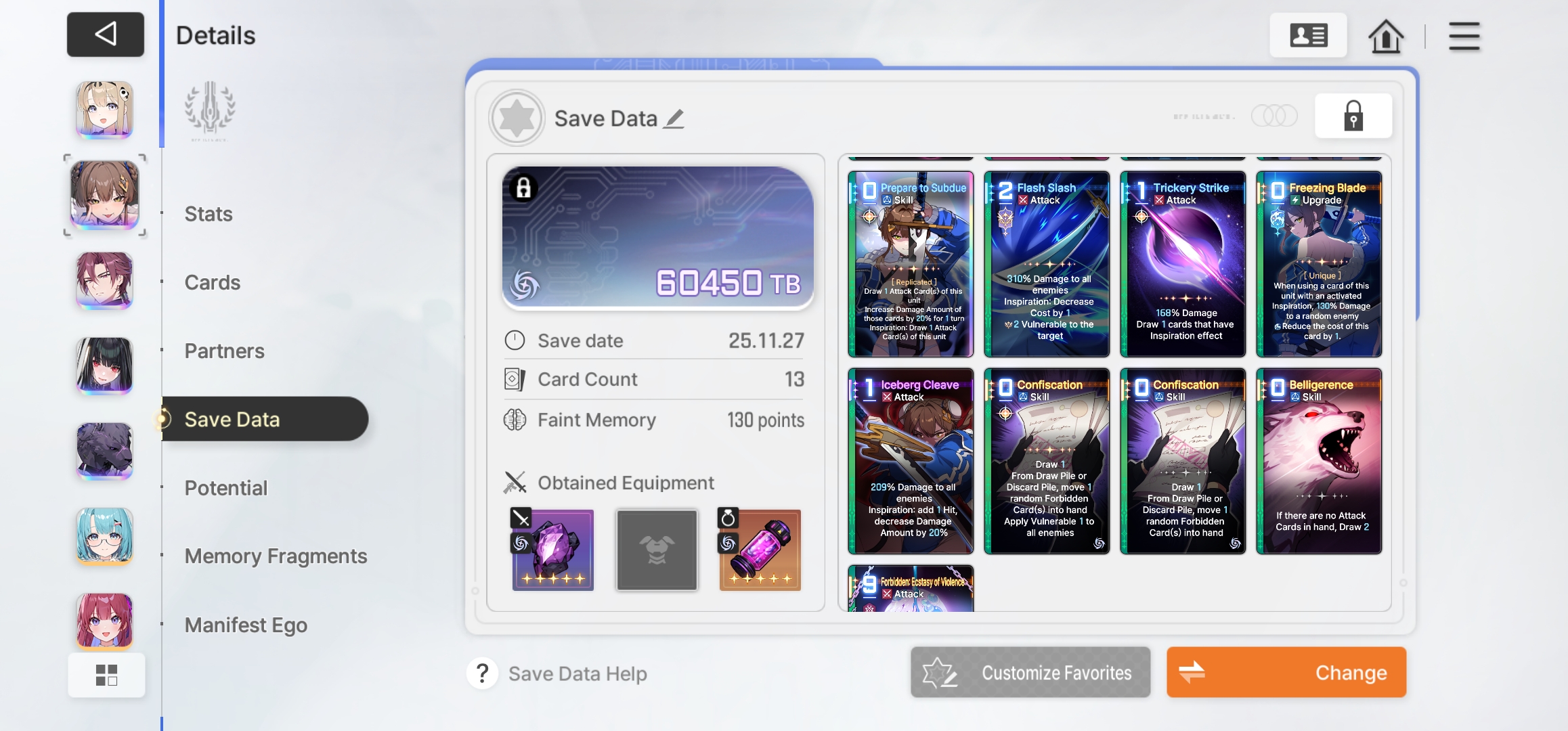Screen dimensions: 1568x731
Task: Toggle the save data lock button
Action: pos(1353,116)
